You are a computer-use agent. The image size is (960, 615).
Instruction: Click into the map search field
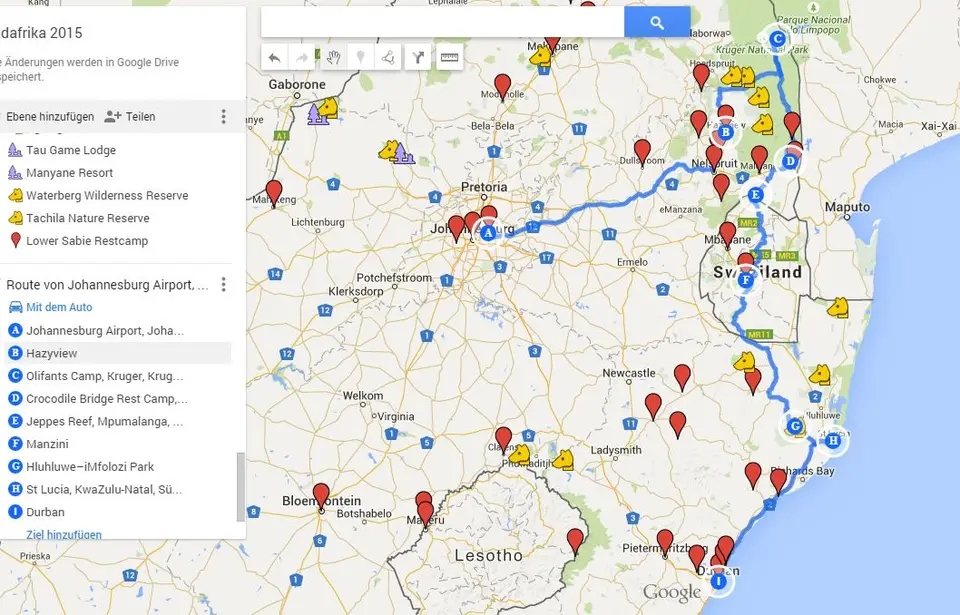tap(442, 23)
